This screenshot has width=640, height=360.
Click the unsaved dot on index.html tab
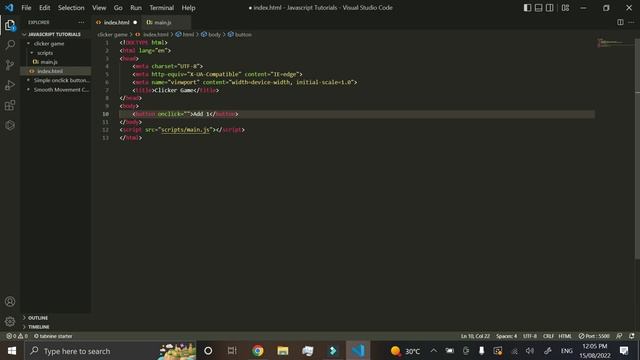[x=135, y=22]
